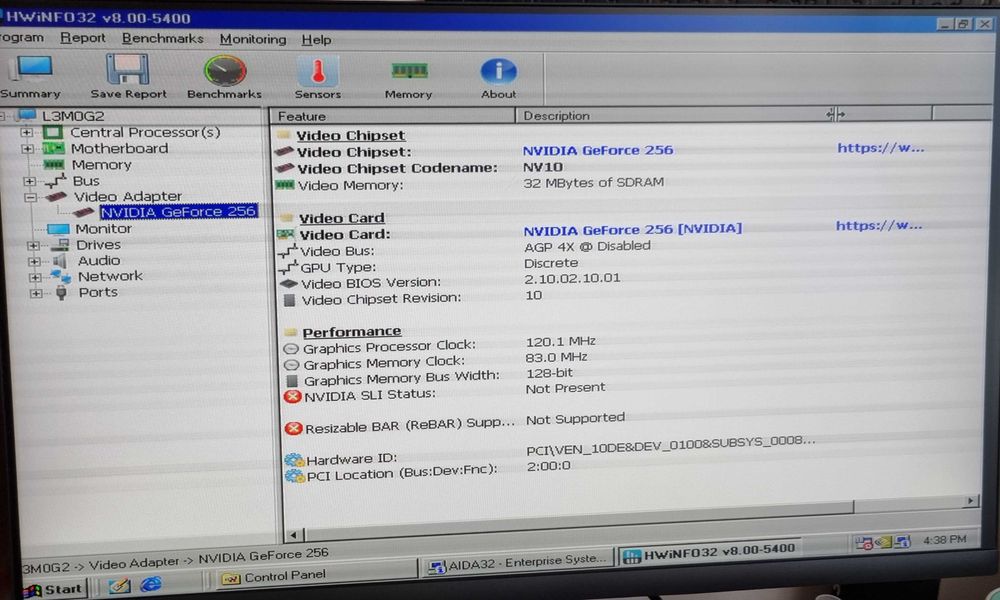Select Memory in the device tree
This screenshot has height=600, width=1000.
tap(101, 165)
